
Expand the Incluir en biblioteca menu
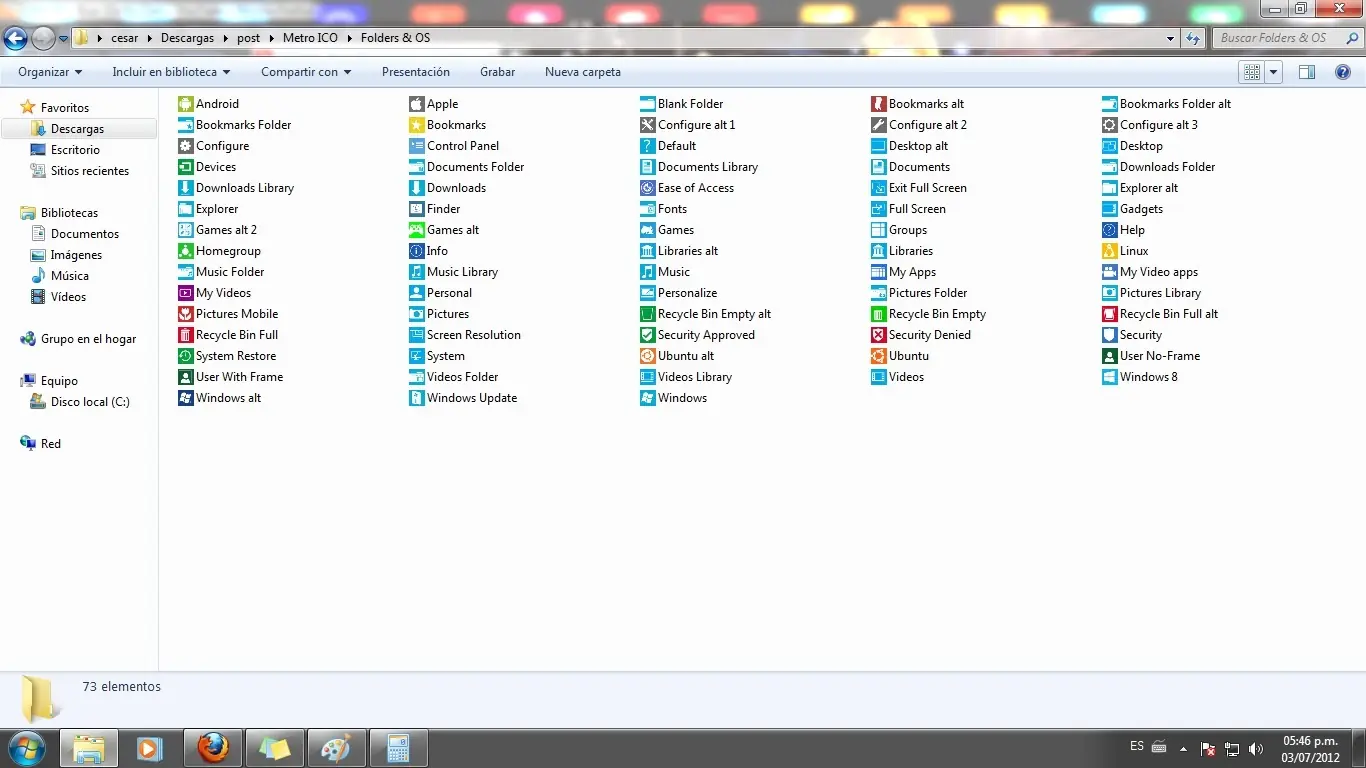click(x=171, y=72)
